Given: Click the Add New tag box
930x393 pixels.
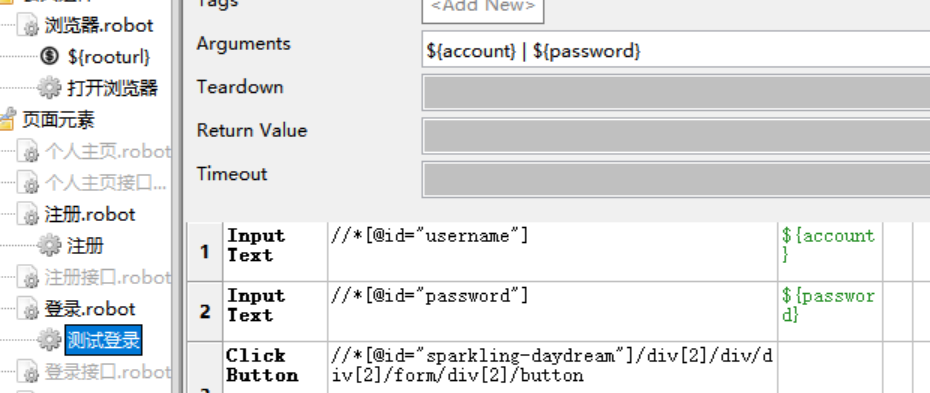Looking at the screenshot, I should coord(483,7).
